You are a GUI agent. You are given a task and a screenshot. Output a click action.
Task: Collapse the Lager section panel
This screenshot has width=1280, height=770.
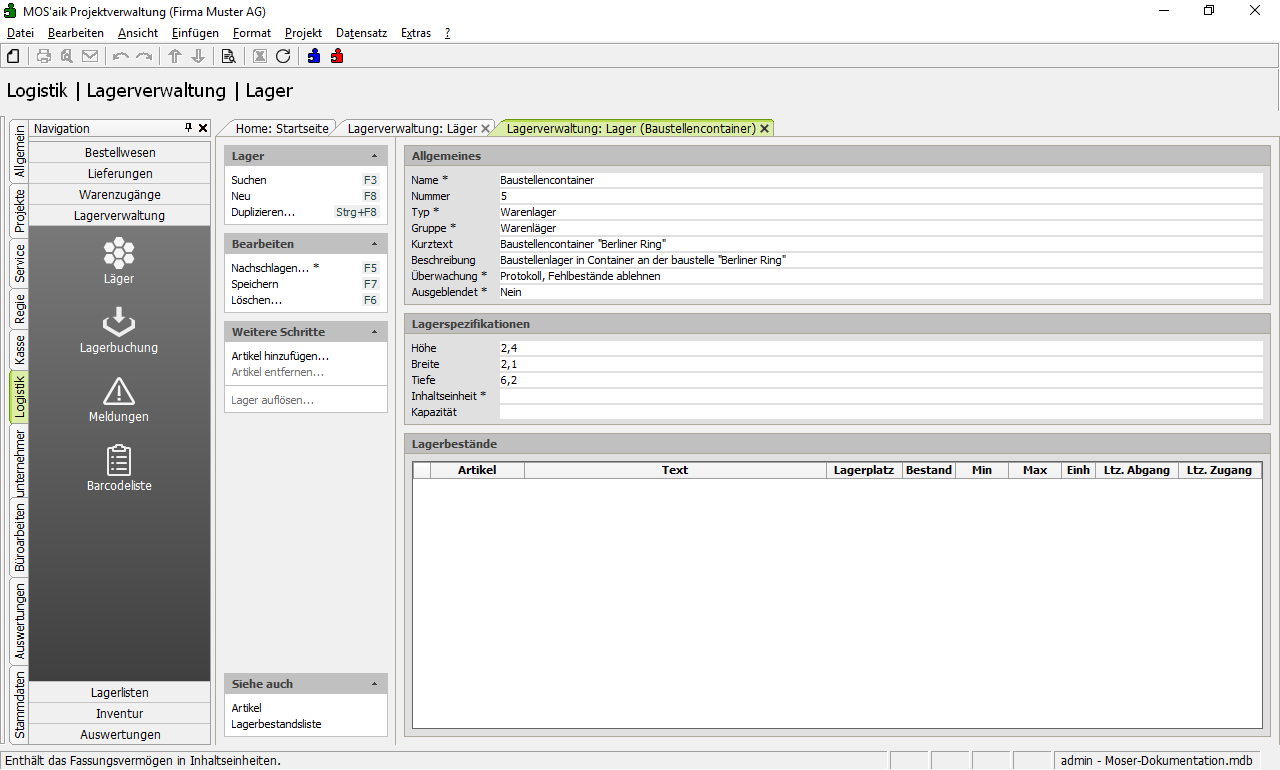374,157
